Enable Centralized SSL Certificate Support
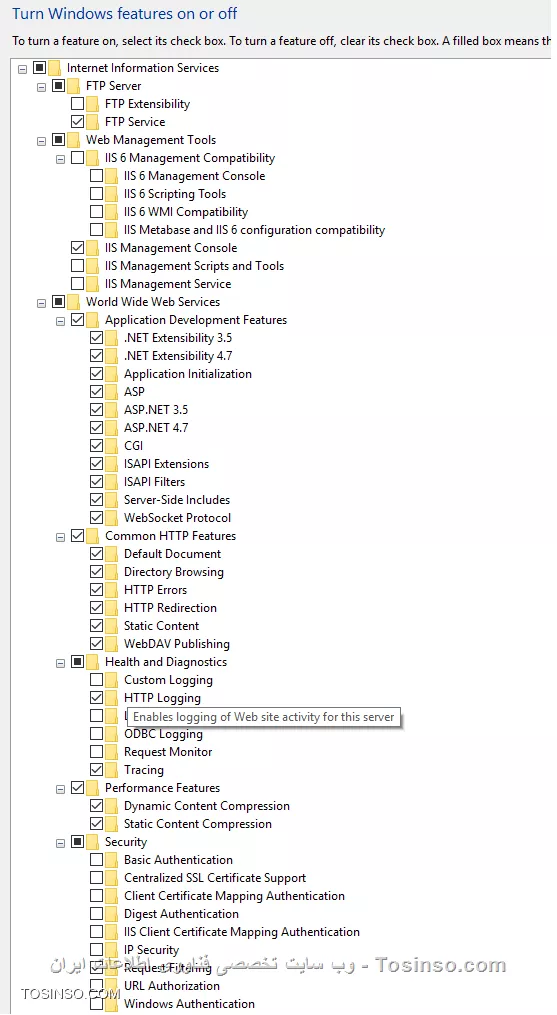The width and height of the screenshot is (557, 1015). point(96,878)
